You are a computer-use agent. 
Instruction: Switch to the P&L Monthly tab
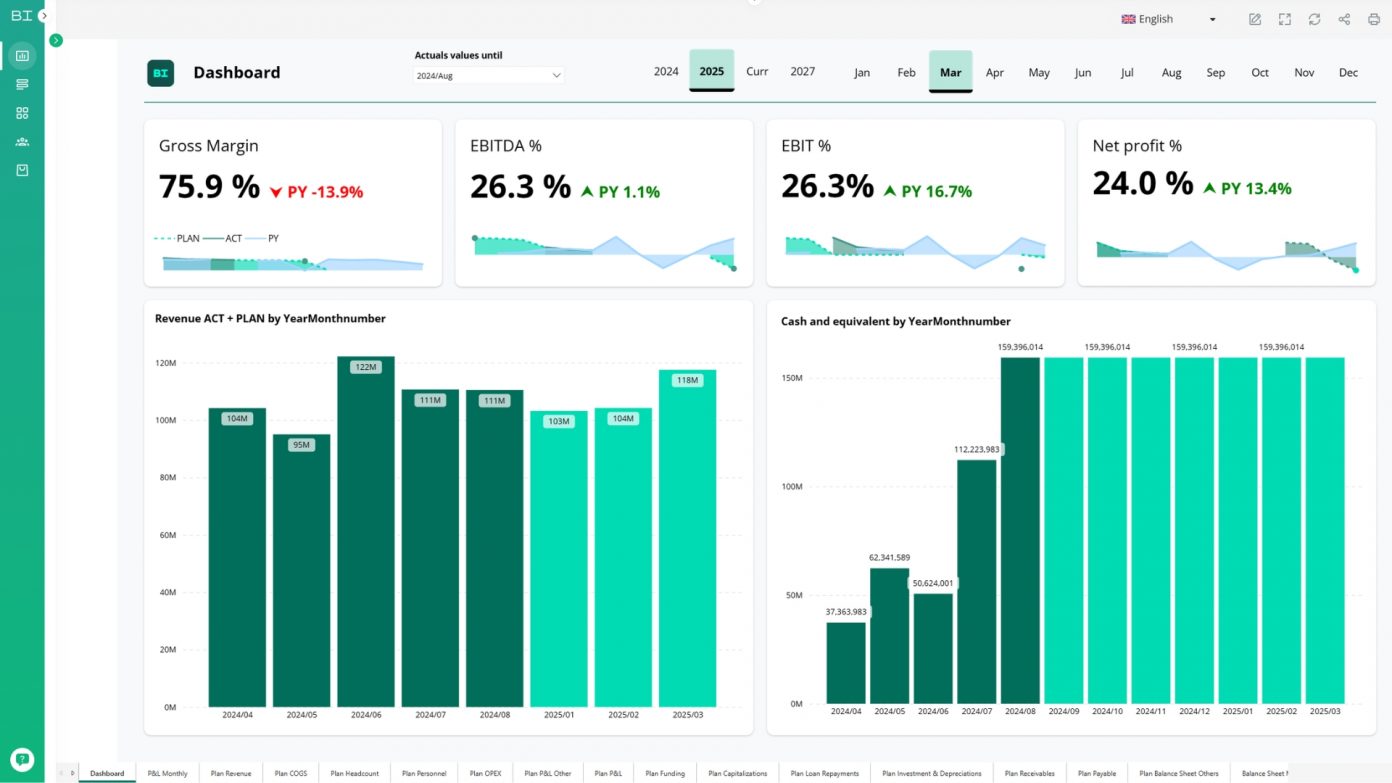(167, 773)
